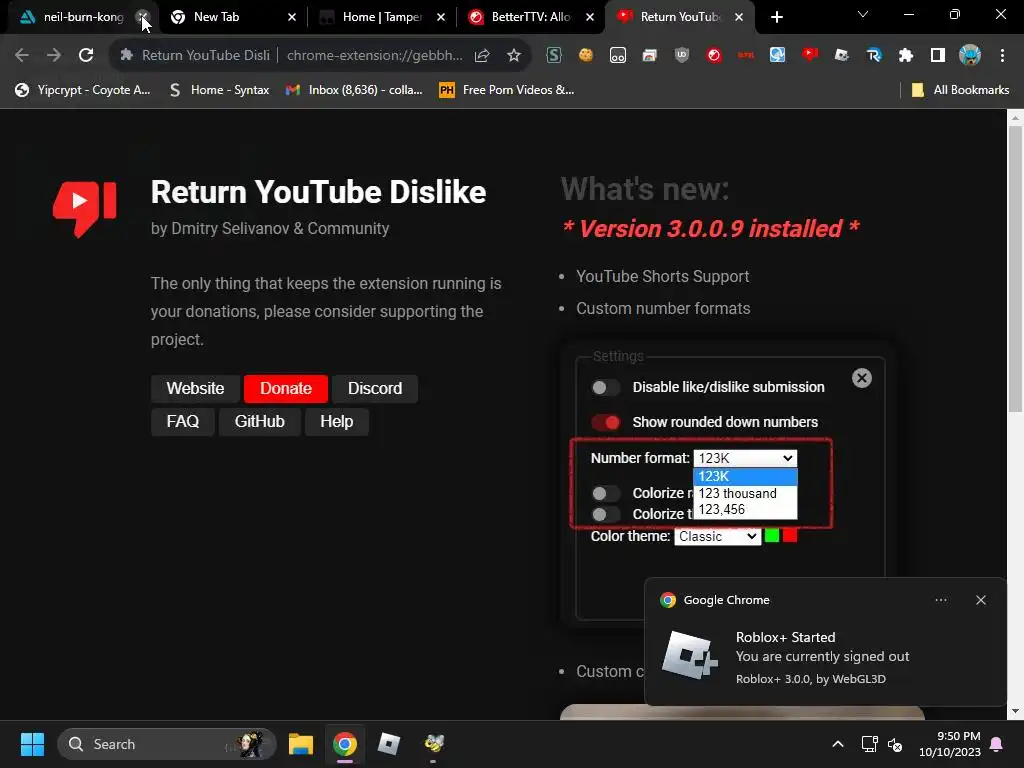Choose the 123 thousand format option

(745, 494)
